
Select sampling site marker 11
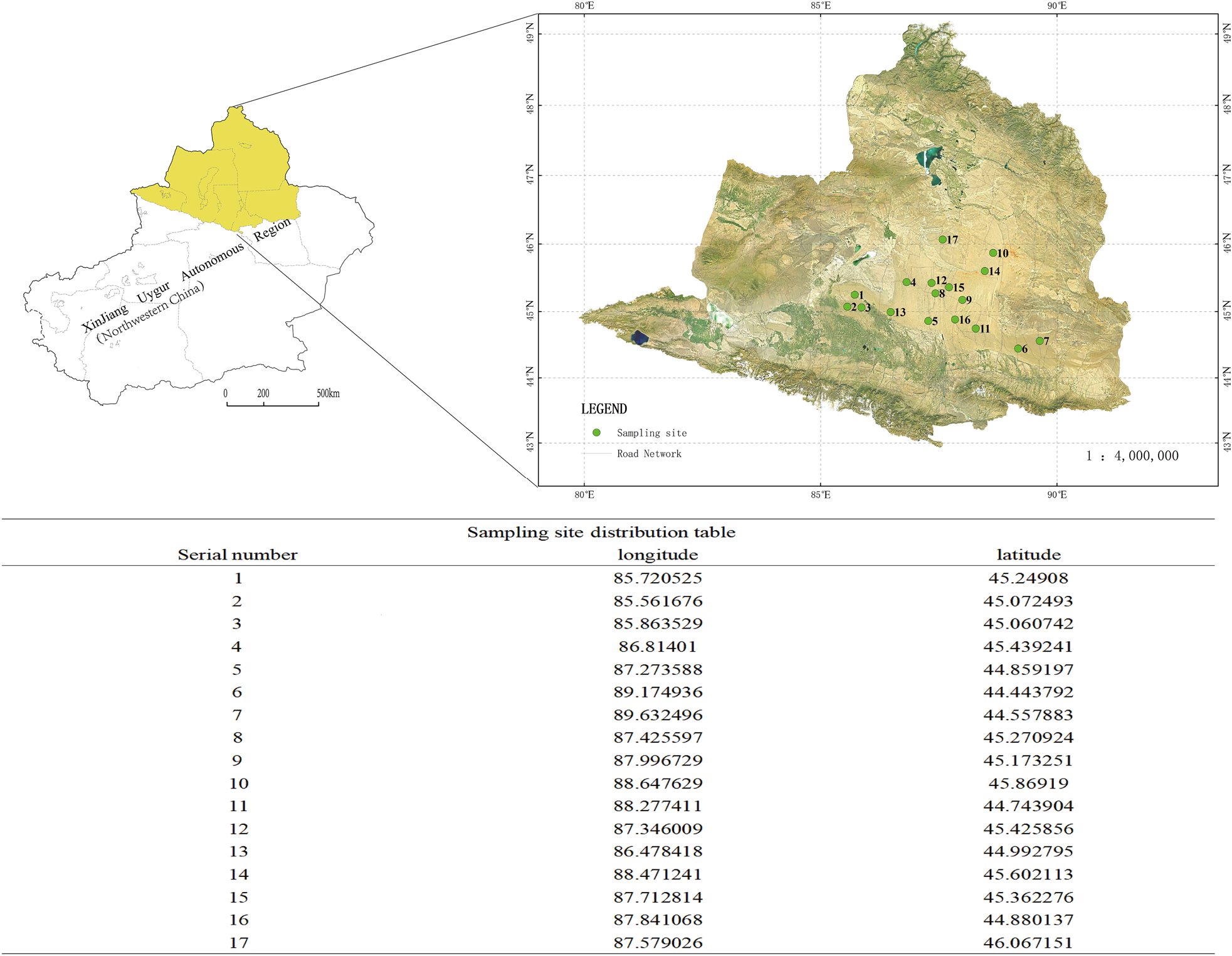click(x=976, y=329)
